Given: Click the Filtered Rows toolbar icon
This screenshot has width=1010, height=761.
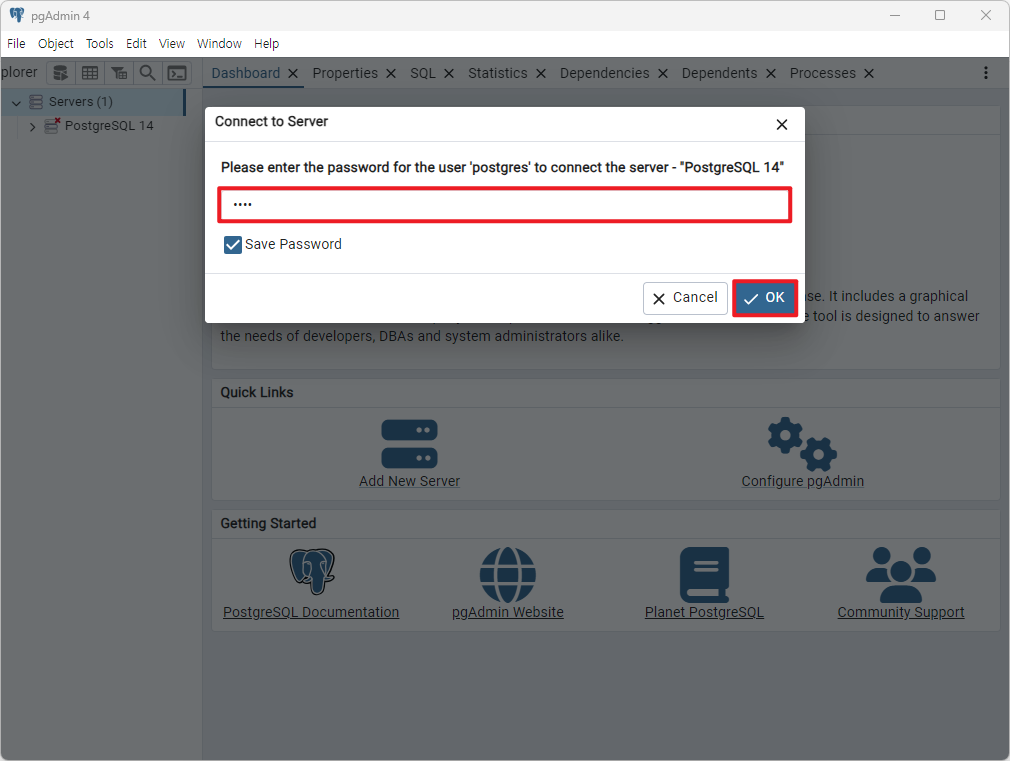Looking at the screenshot, I should click(119, 73).
